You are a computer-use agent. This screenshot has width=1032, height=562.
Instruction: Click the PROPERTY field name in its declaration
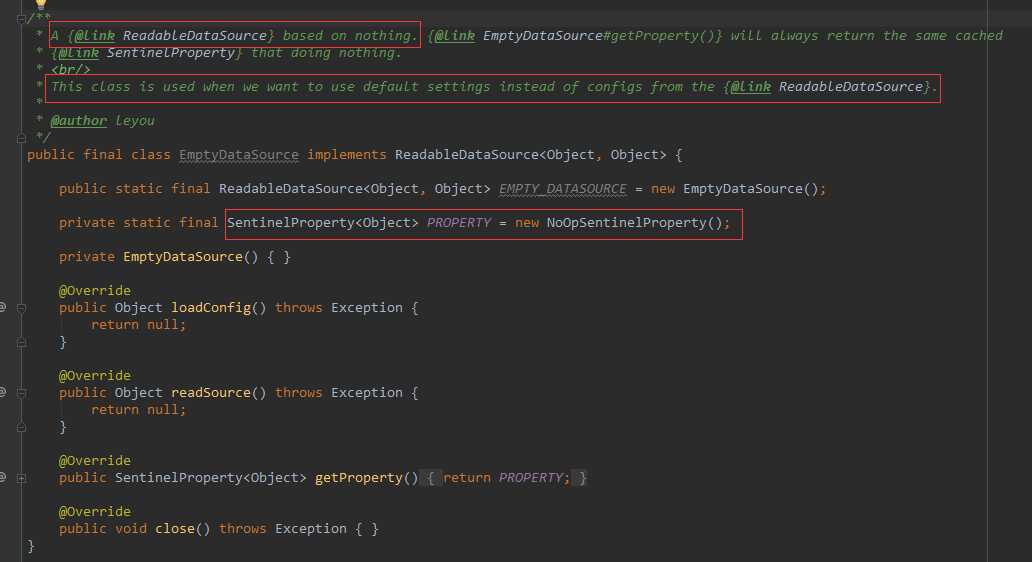[459, 222]
